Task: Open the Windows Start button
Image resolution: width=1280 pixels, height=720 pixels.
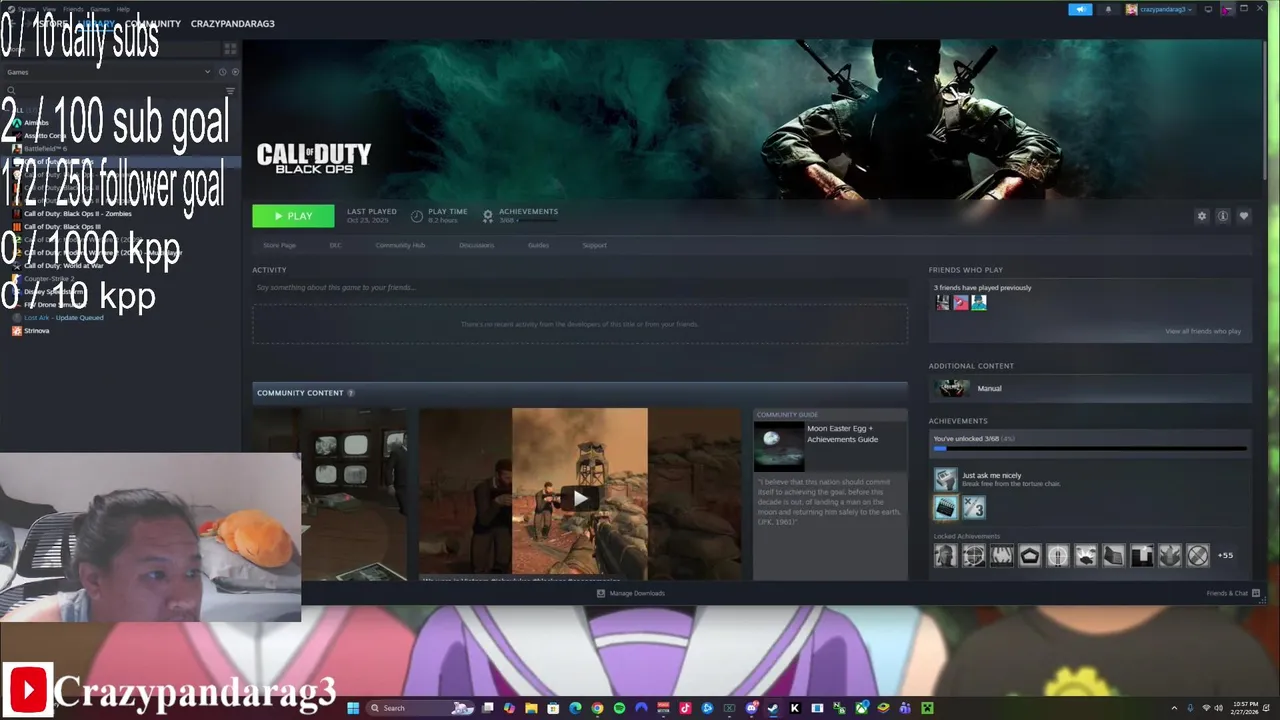Action: 353,708
